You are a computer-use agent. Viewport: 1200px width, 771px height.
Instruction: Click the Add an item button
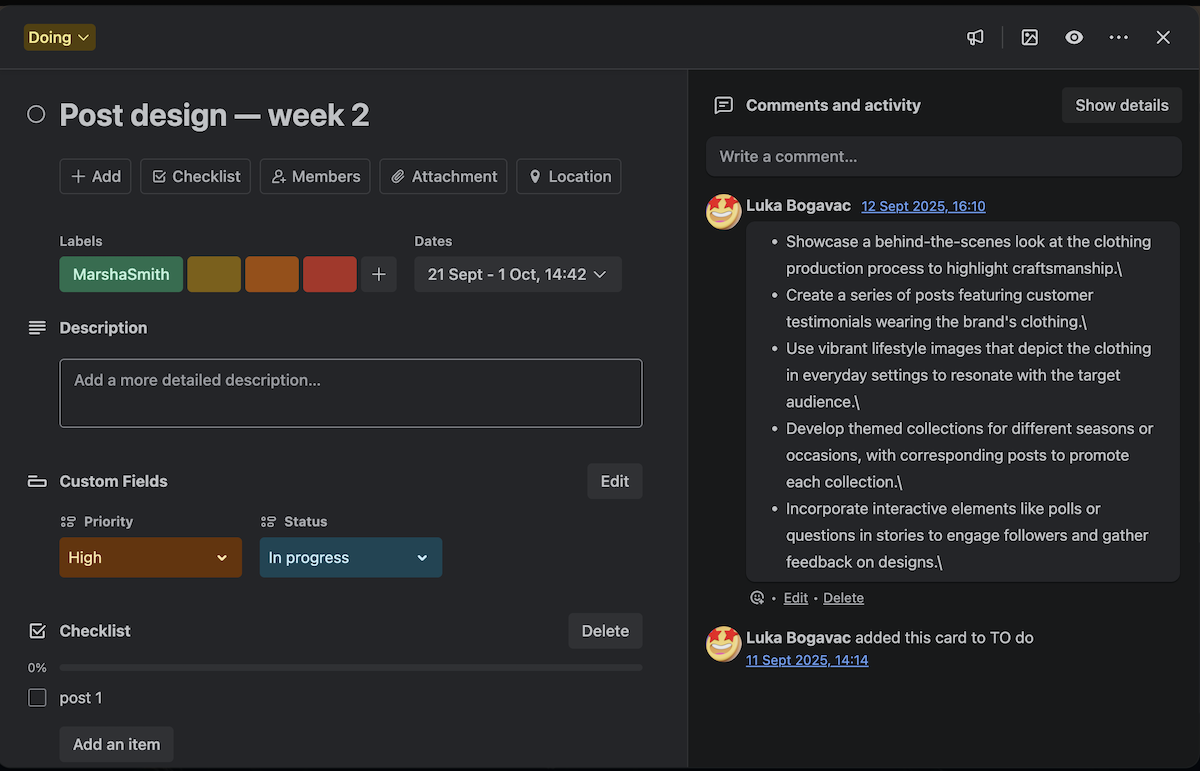[x=116, y=744]
